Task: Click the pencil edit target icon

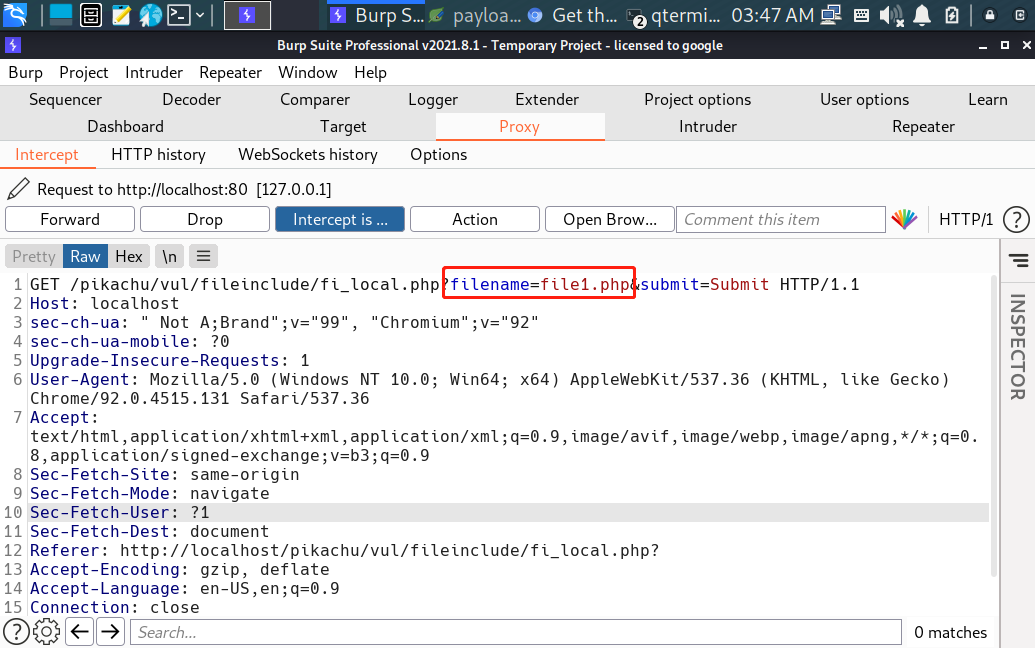Action: point(18,189)
